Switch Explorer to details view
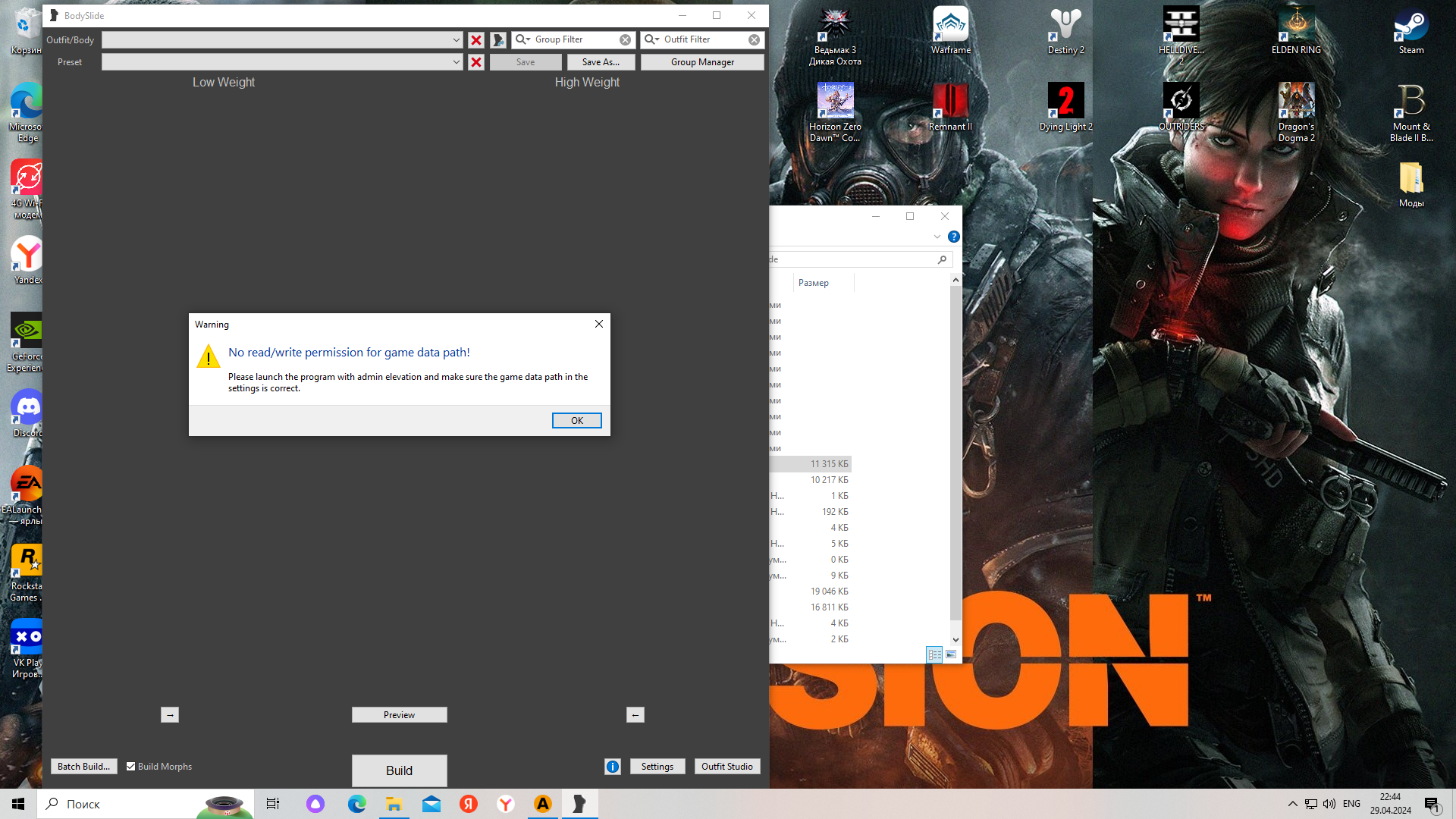This screenshot has height=819, width=1456. [x=934, y=654]
